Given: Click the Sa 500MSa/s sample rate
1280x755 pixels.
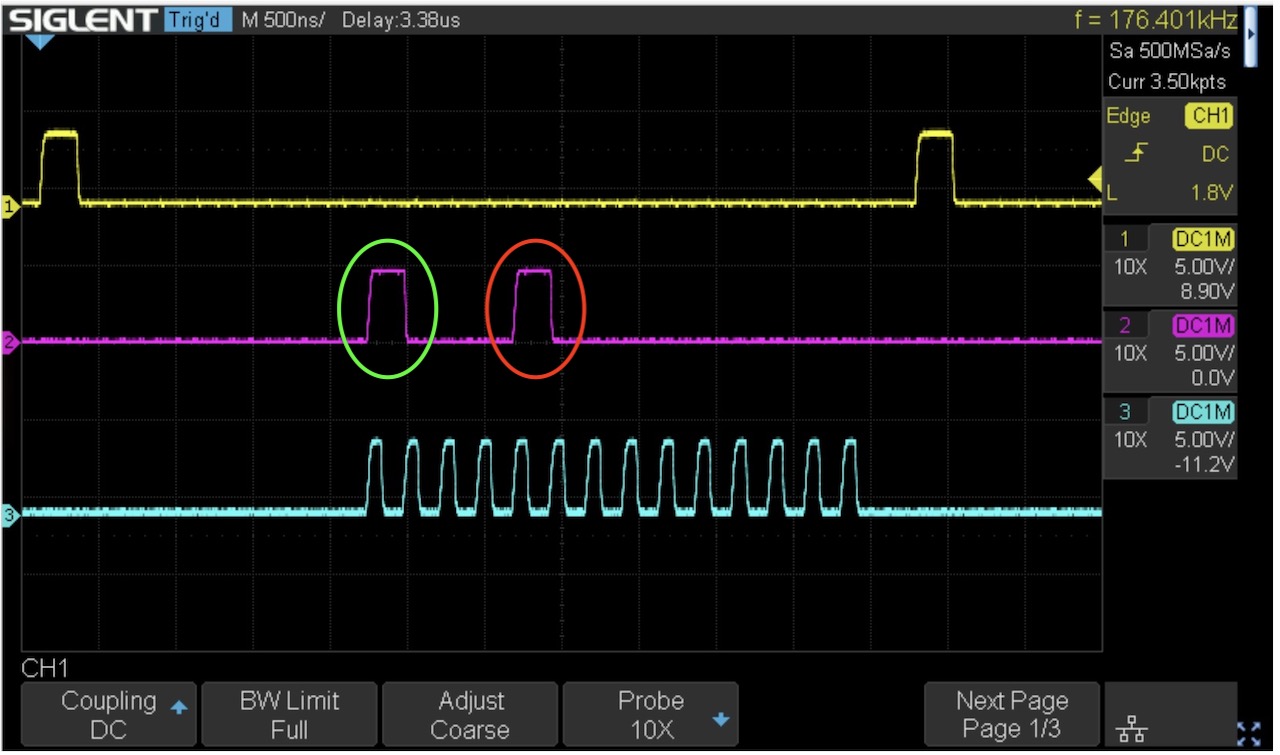Looking at the screenshot, I should tap(1171, 51).
